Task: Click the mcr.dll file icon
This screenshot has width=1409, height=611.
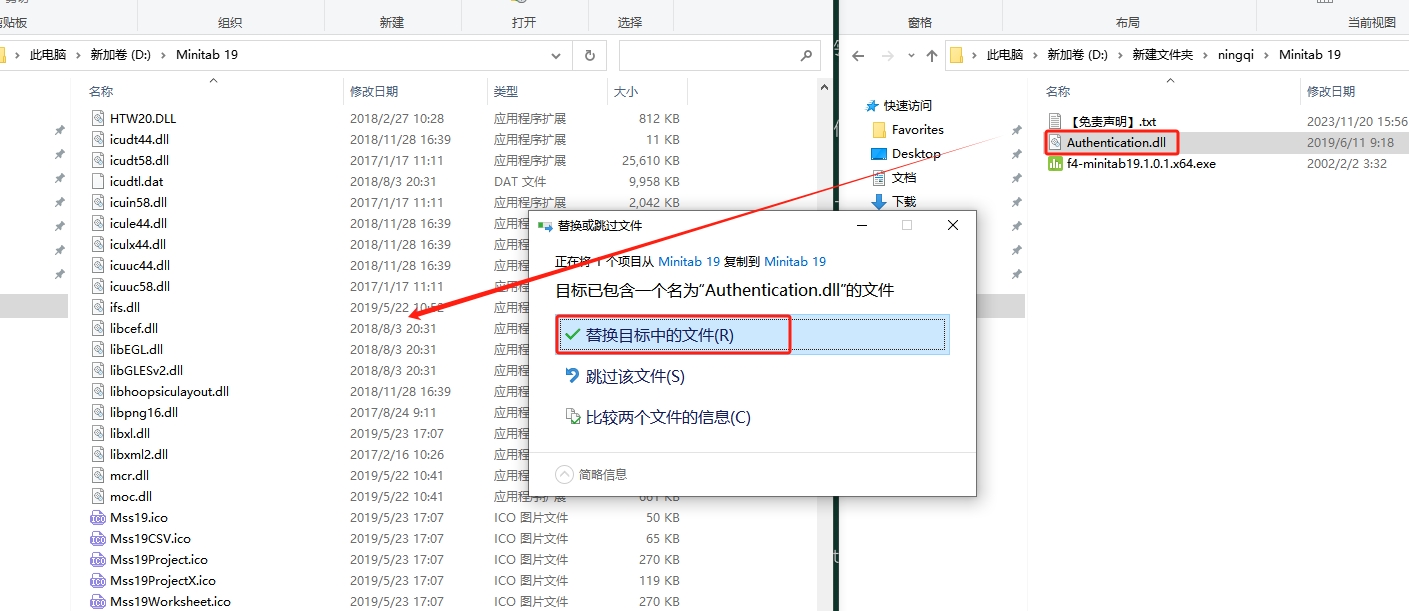Action: (97, 475)
